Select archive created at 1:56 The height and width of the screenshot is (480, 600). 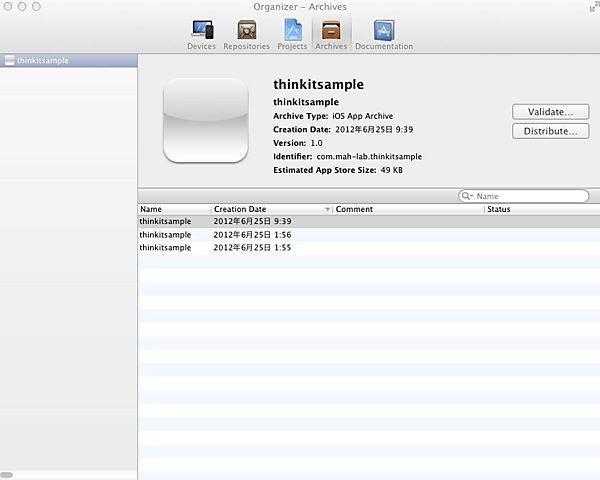pos(252,234)
